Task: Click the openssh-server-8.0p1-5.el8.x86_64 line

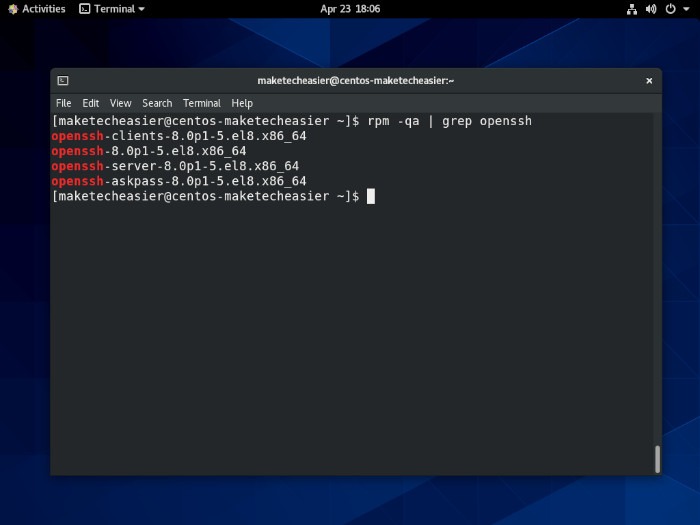Action: pyautogui.click(x=175, y=166)
